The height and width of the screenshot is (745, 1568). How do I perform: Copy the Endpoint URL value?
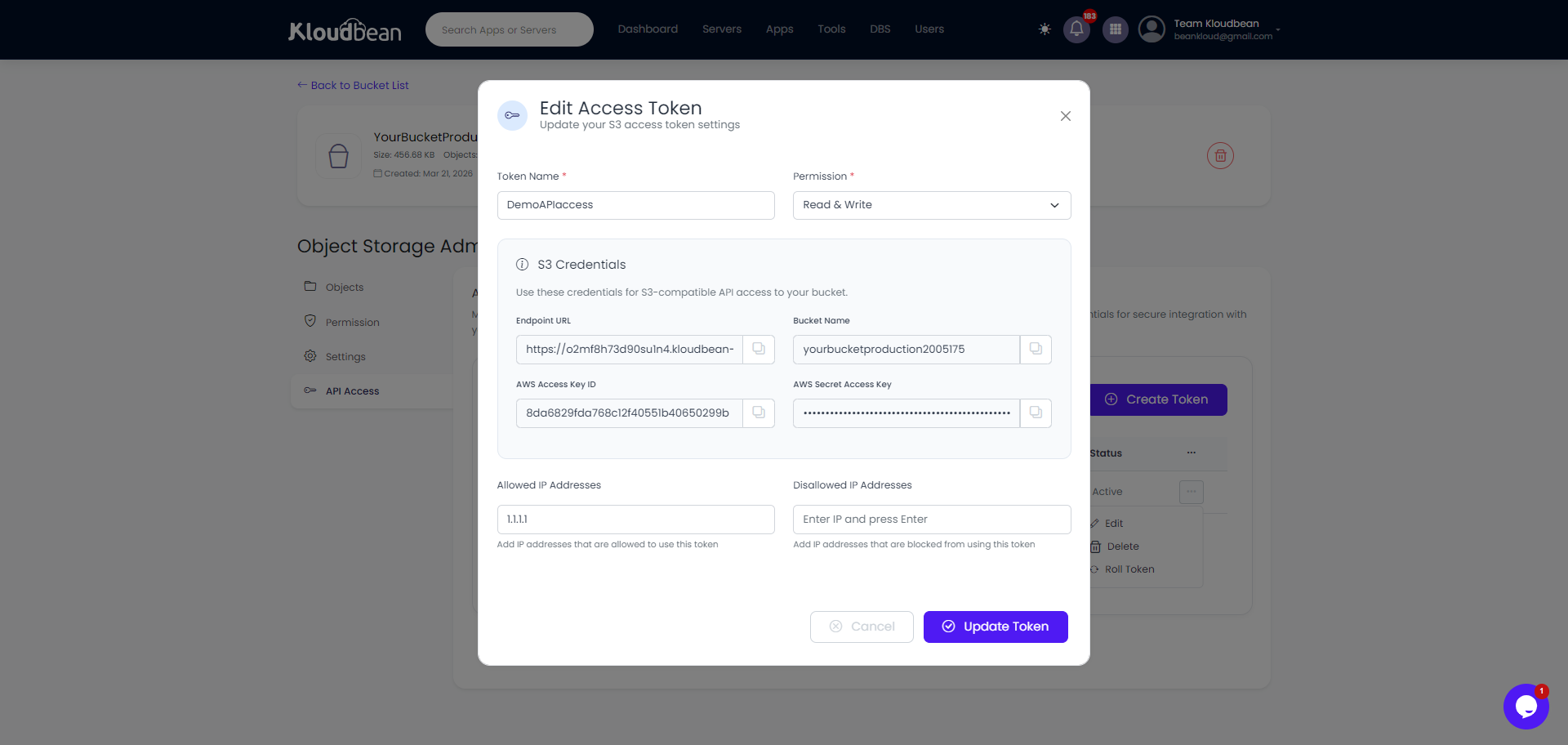[758, 349]
